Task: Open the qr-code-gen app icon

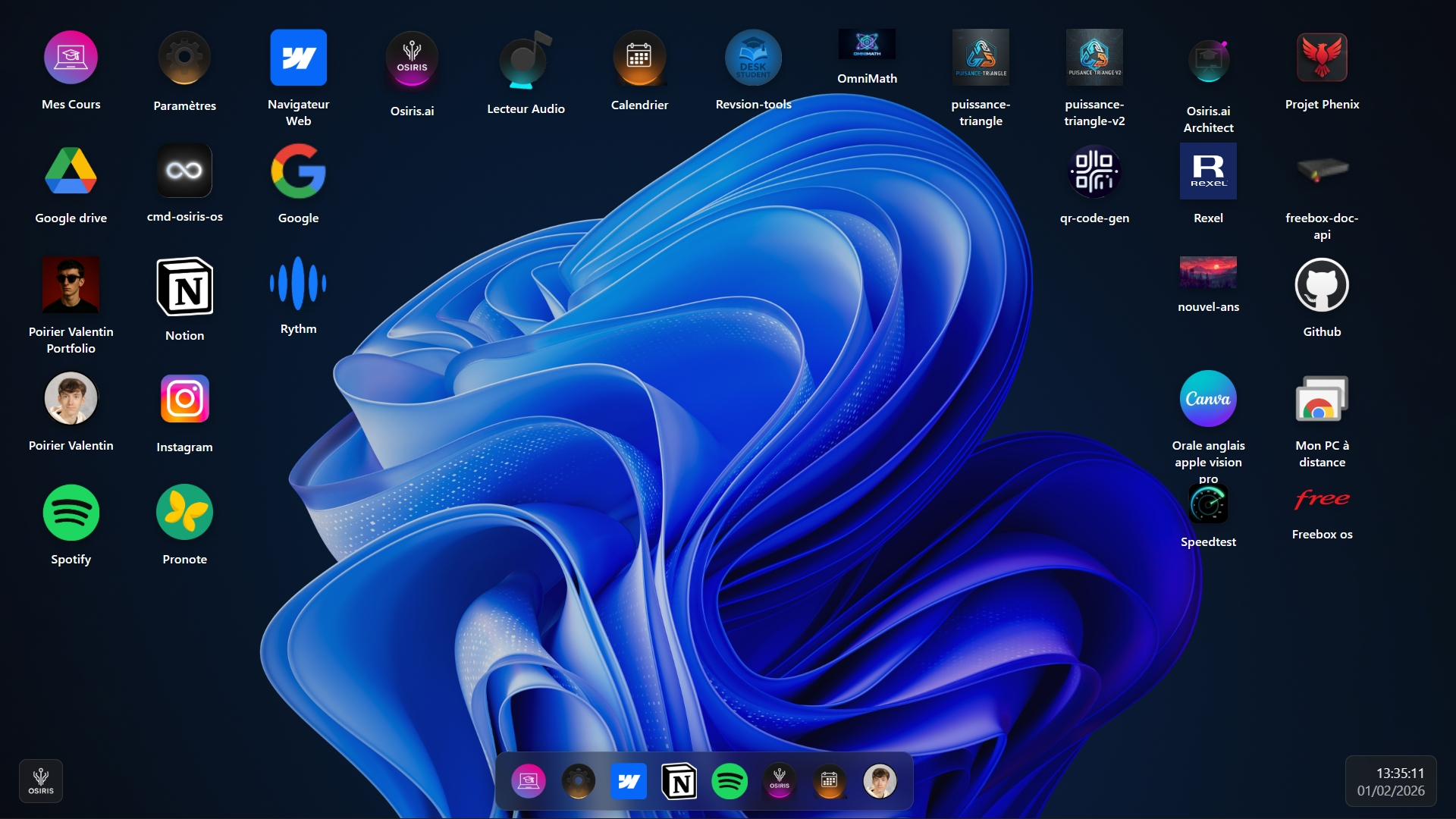Action: pyautogui.click(x=1094, y=171)
